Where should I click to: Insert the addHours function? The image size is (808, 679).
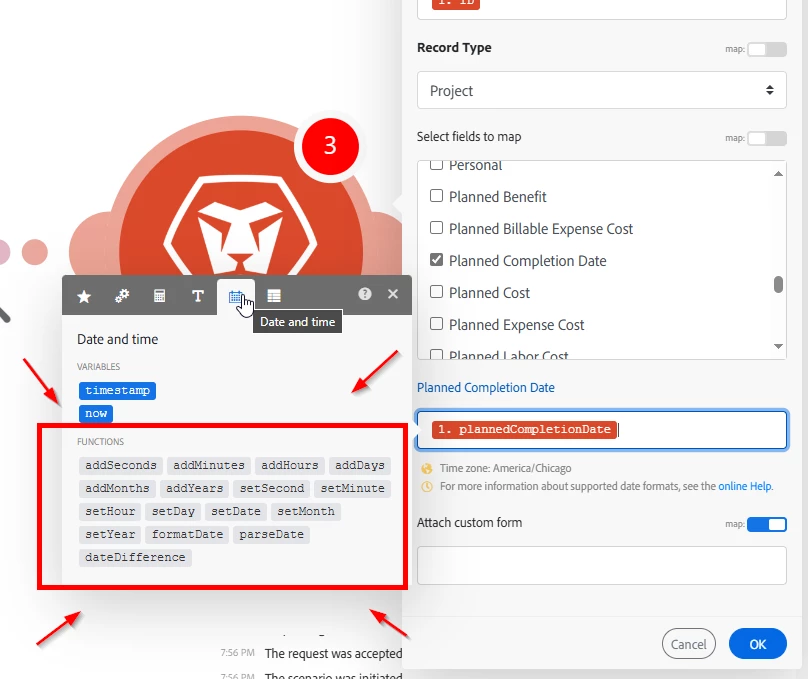[290, 465]
